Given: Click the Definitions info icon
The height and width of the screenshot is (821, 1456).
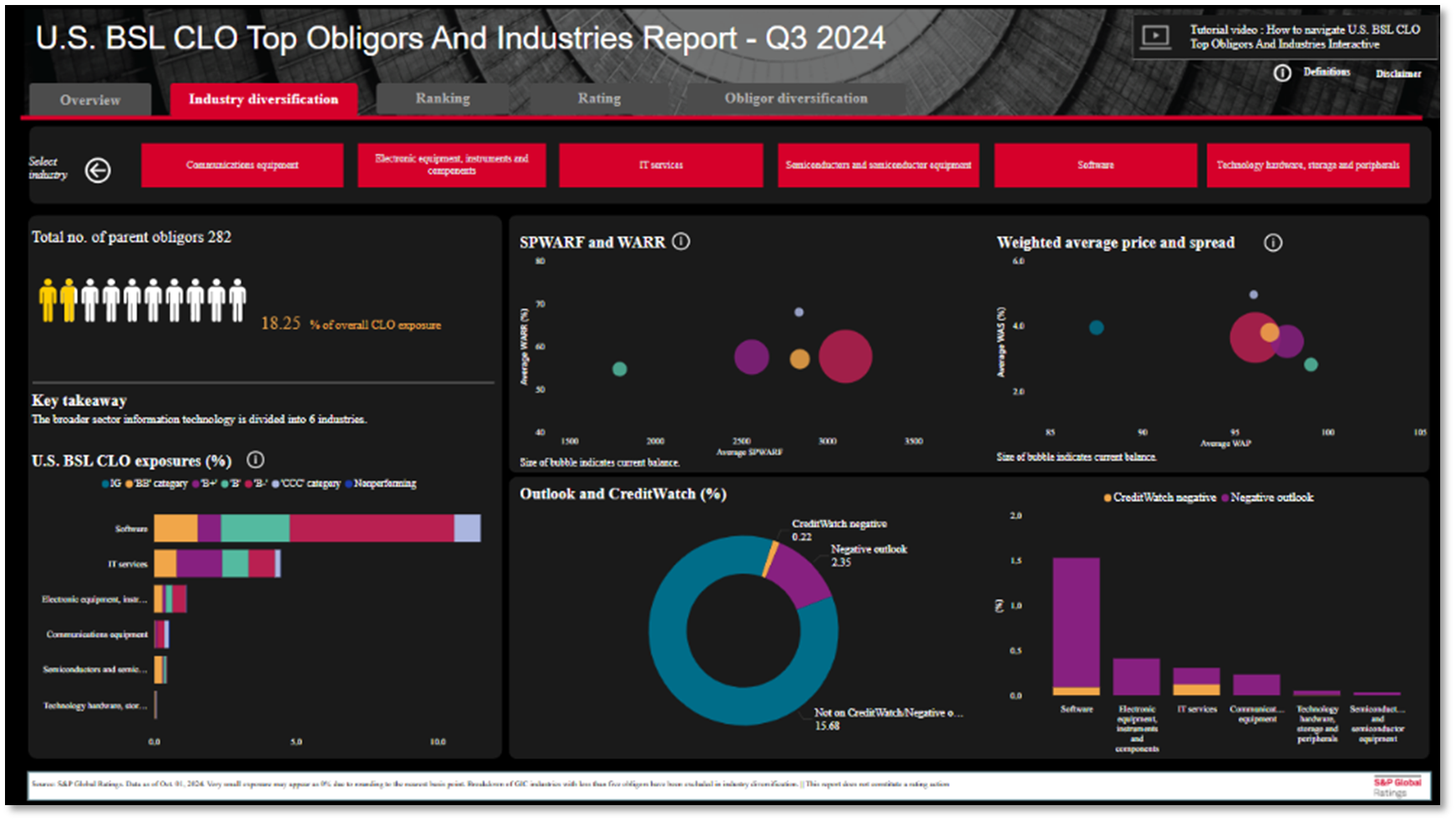Looking at the screenshot, I should click(x=1282, y=73).
